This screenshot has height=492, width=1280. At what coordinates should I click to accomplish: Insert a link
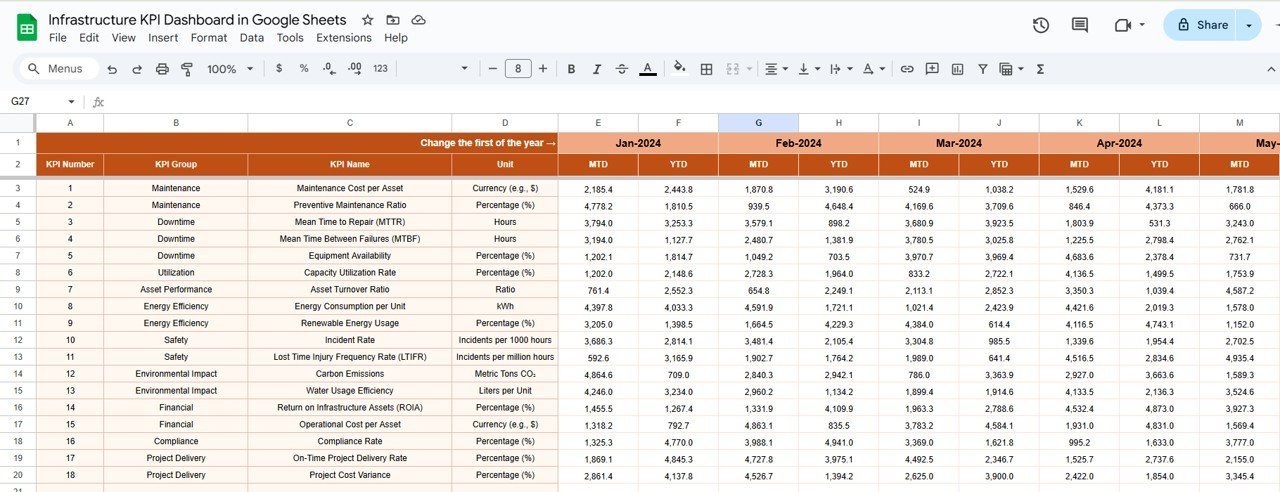pos(907,69)
